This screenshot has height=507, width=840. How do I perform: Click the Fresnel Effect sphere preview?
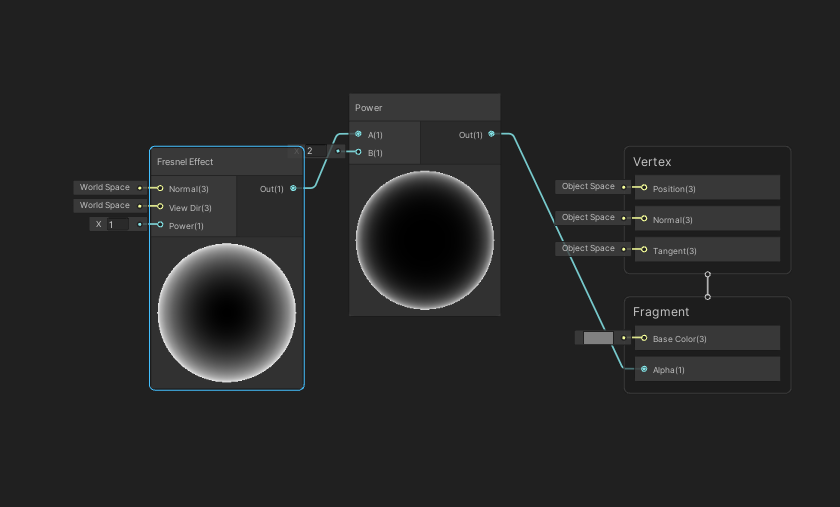tap(227, 313)
